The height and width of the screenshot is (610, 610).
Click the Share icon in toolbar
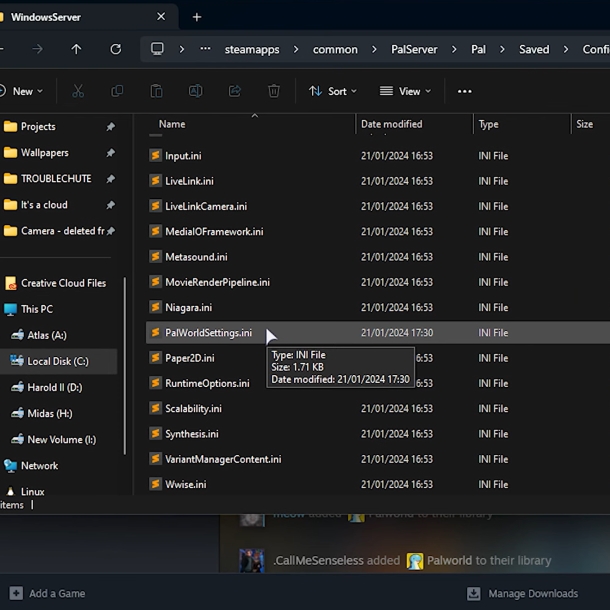235,91
